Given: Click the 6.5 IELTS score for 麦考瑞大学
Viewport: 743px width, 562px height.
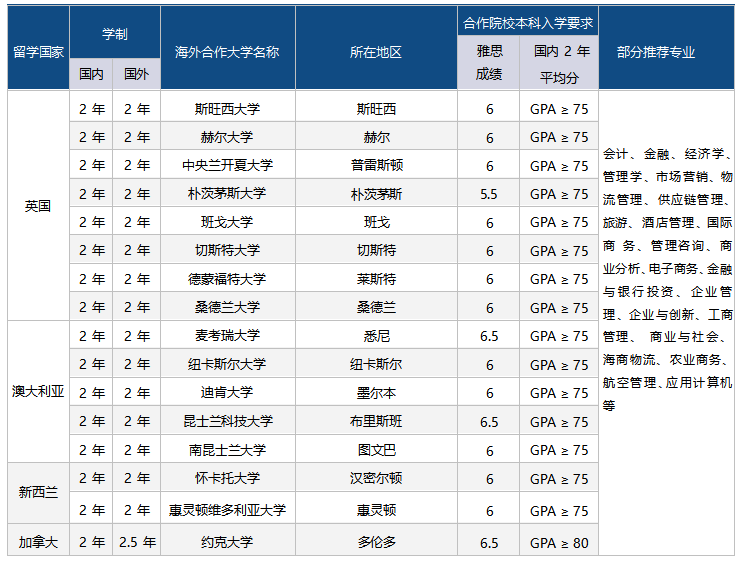Looking at the screenshot, I should [489, 336].
